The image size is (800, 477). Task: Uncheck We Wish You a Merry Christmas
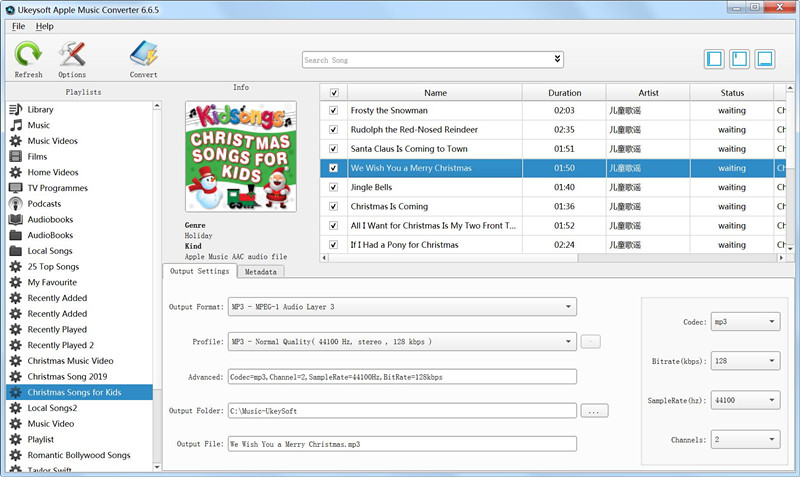(x=334, y=168)
